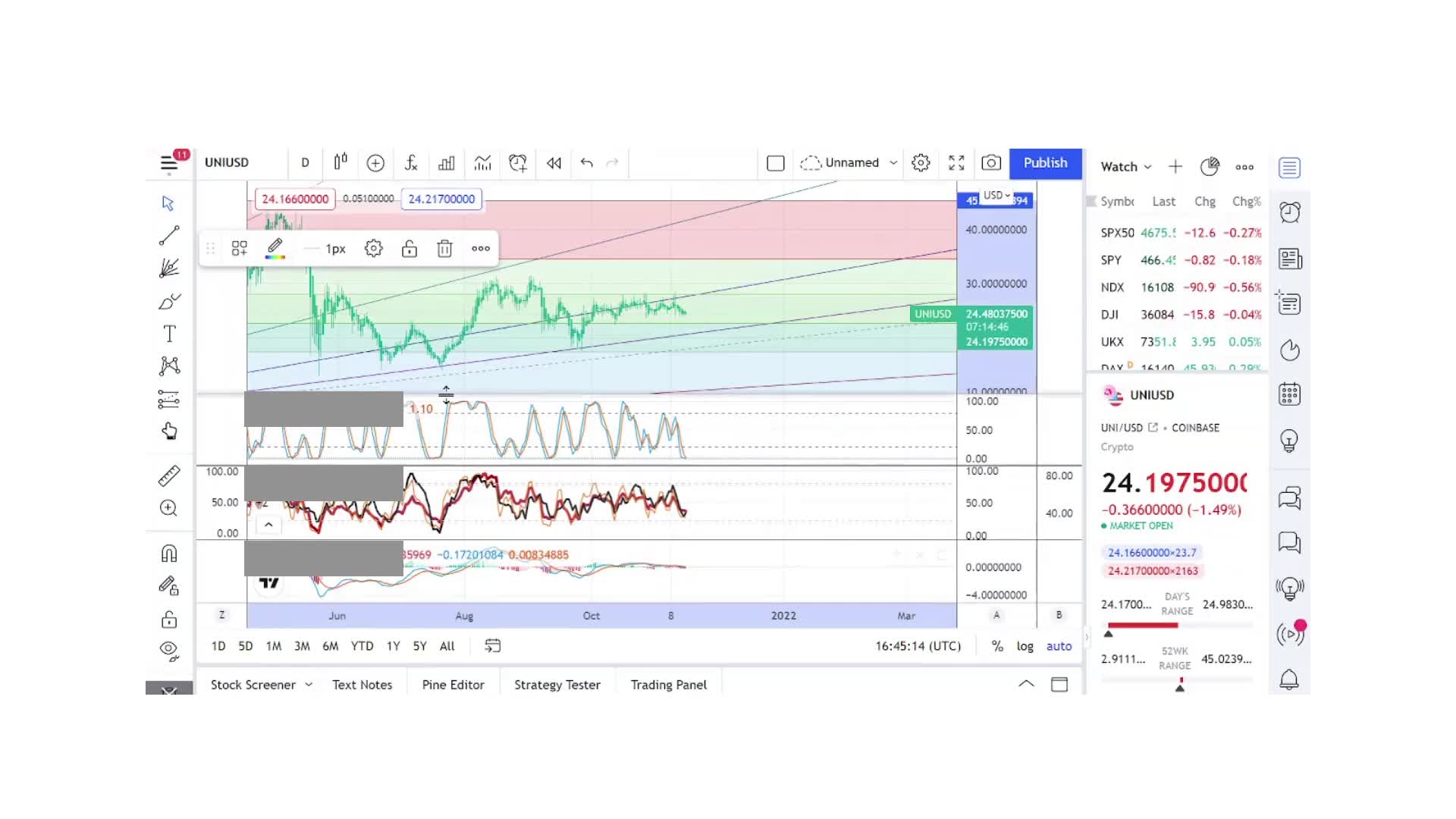Toggle log scale mode

(1025, 646)
